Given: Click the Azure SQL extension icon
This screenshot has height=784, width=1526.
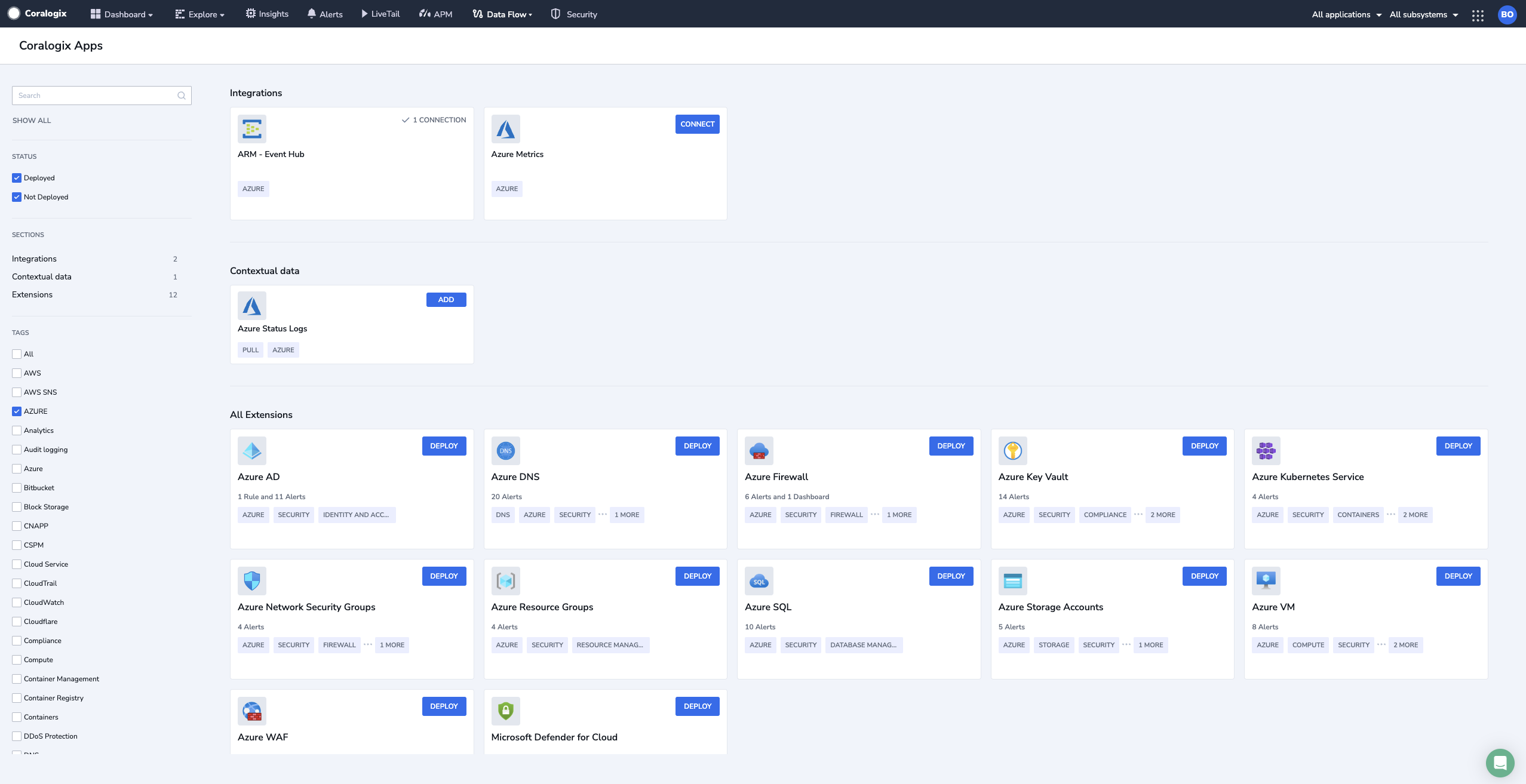Looking at the screenshot, I should coord(759,581).
